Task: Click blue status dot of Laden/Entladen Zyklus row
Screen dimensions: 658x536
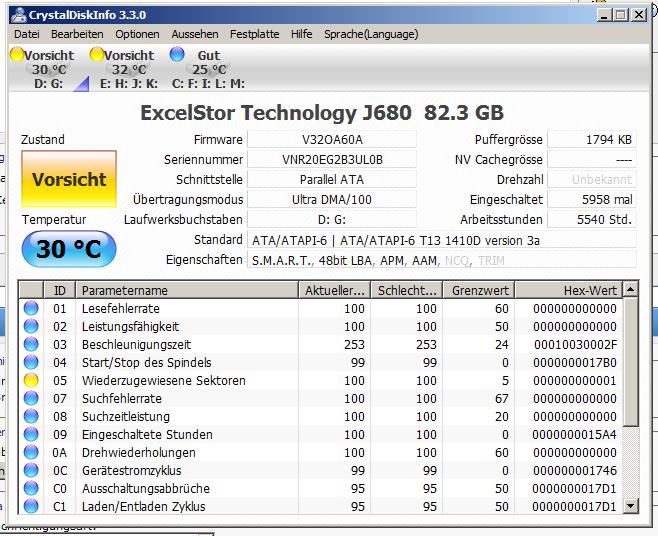Action: [x=31, y=506]
